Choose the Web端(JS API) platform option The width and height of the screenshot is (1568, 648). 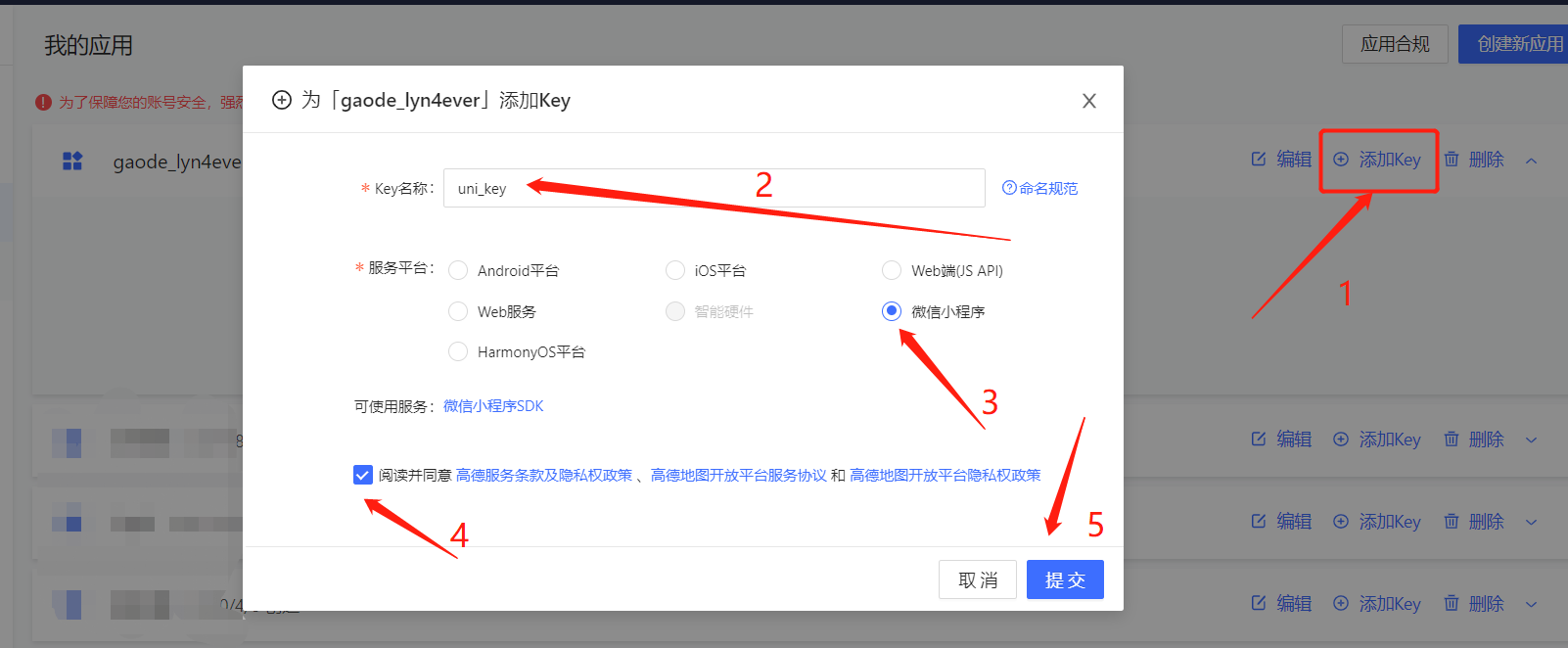pyautogui.click(x=891, y=270)
